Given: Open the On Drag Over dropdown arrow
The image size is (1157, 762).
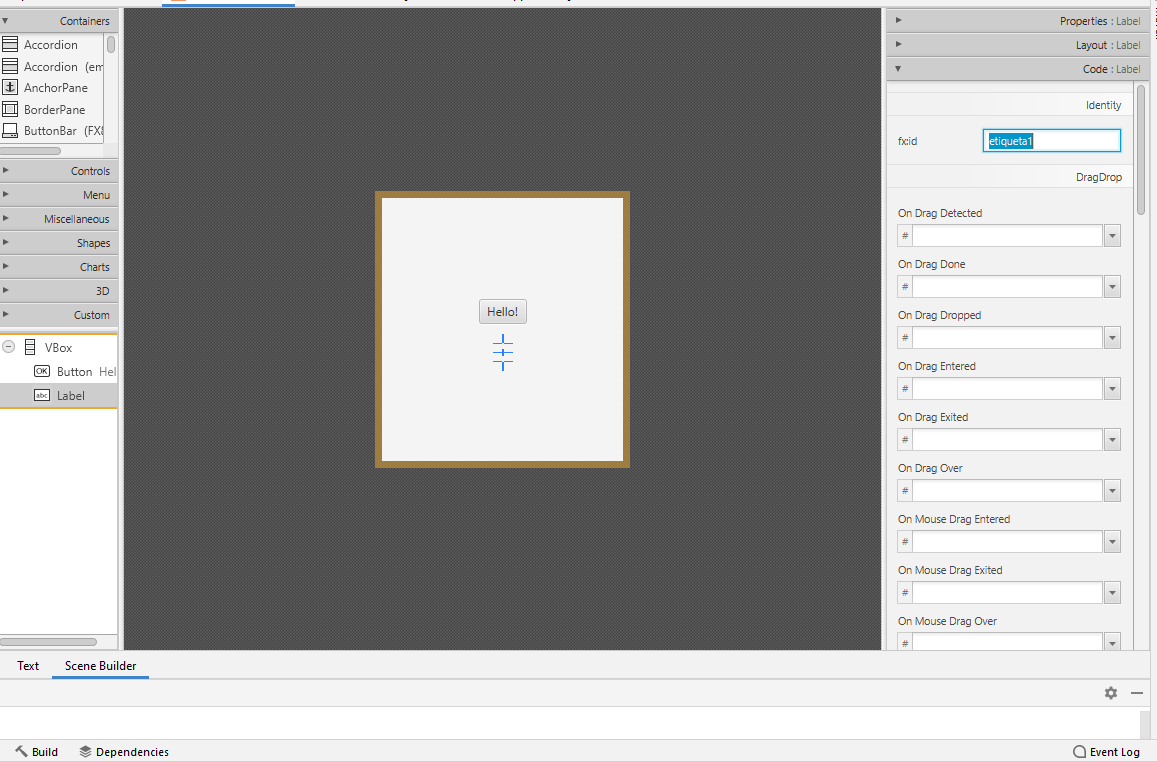Looking at the screenshot, I should pos(1112,491).
